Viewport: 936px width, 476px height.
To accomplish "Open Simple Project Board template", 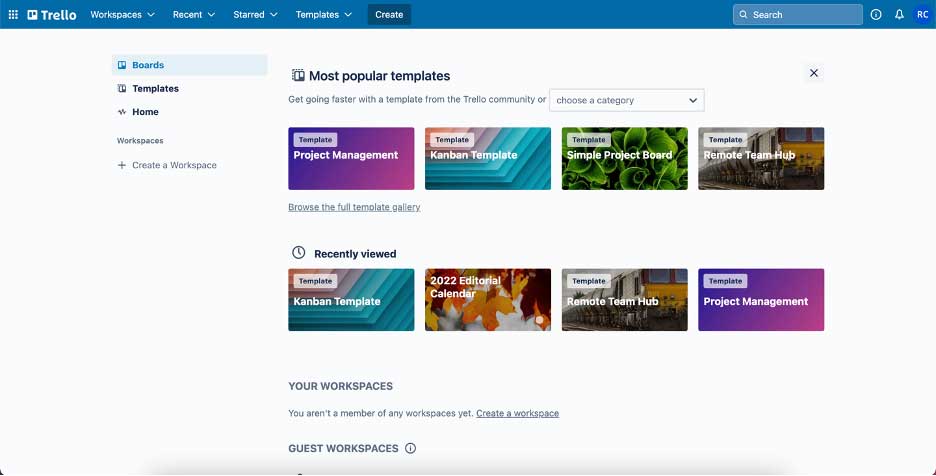I will (624, 158).
